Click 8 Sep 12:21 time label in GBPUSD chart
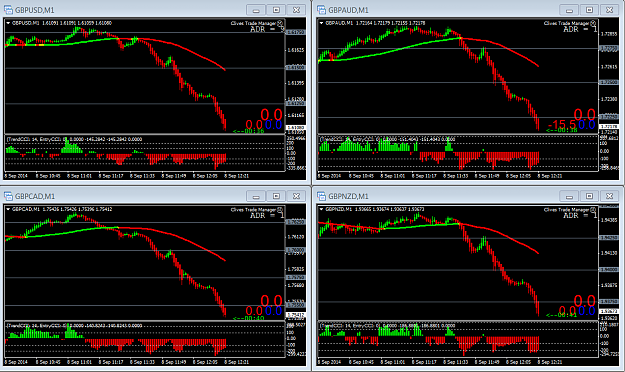The width and height of the screenshot is (625, 372). [x=237, y=175]
